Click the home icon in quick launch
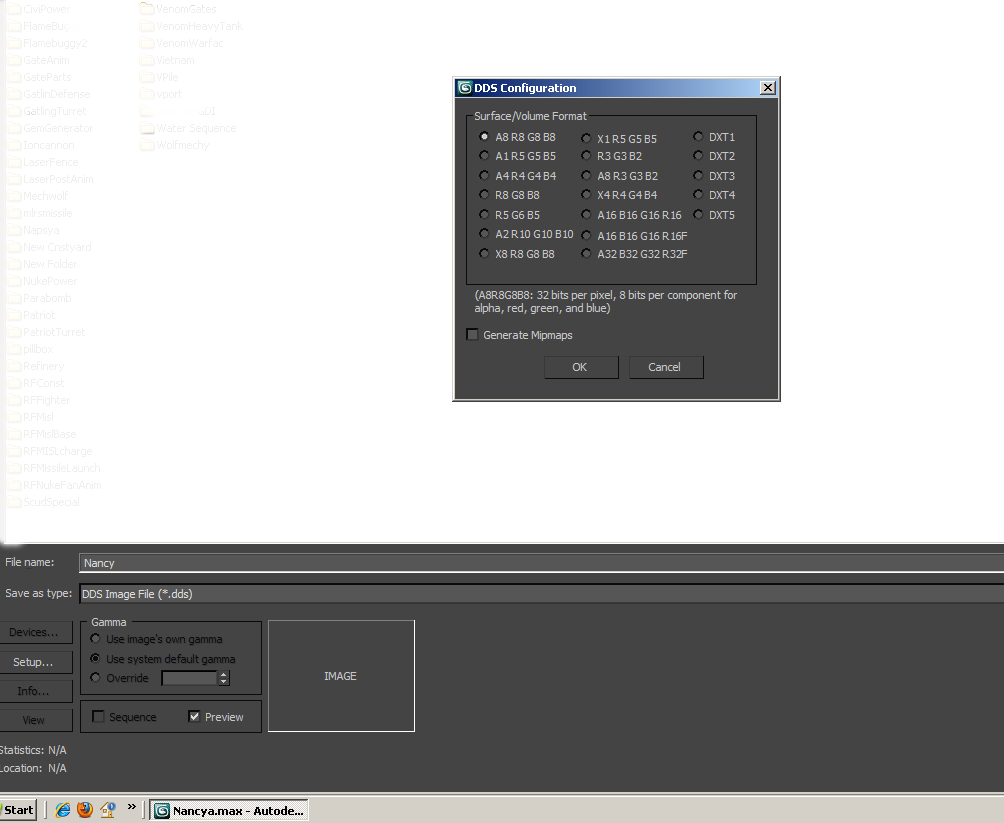 (108, 810)
